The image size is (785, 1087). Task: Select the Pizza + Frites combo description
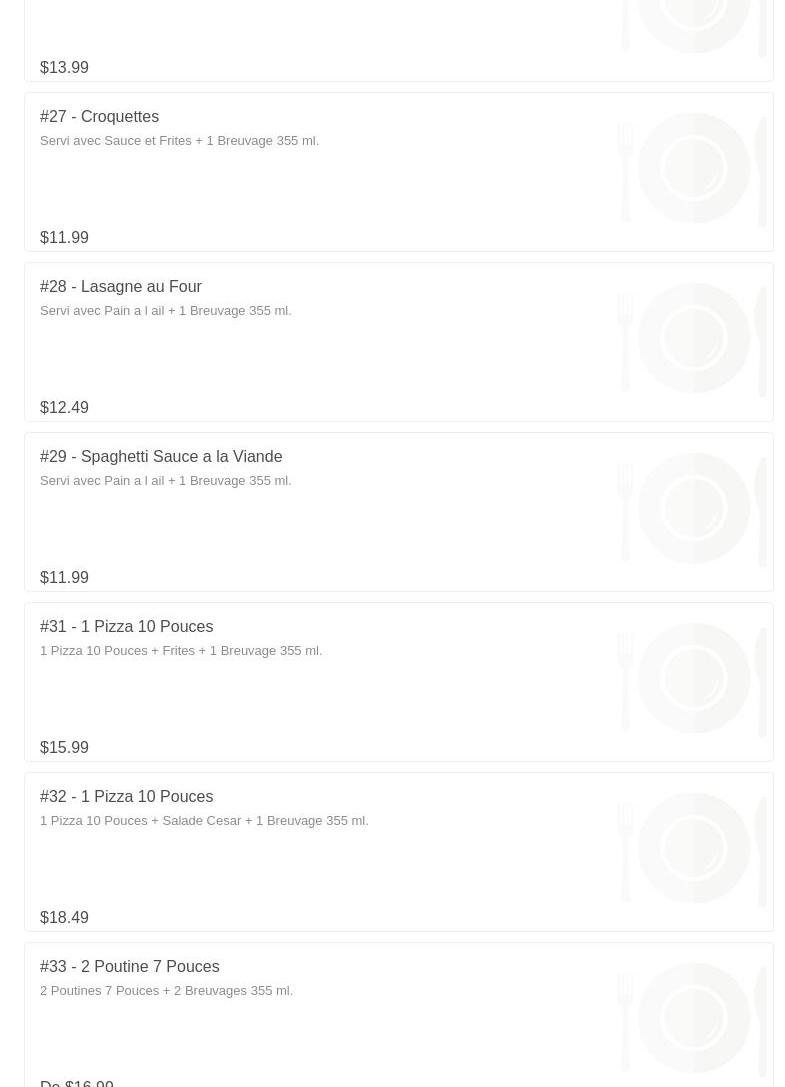tap(181, 651)
